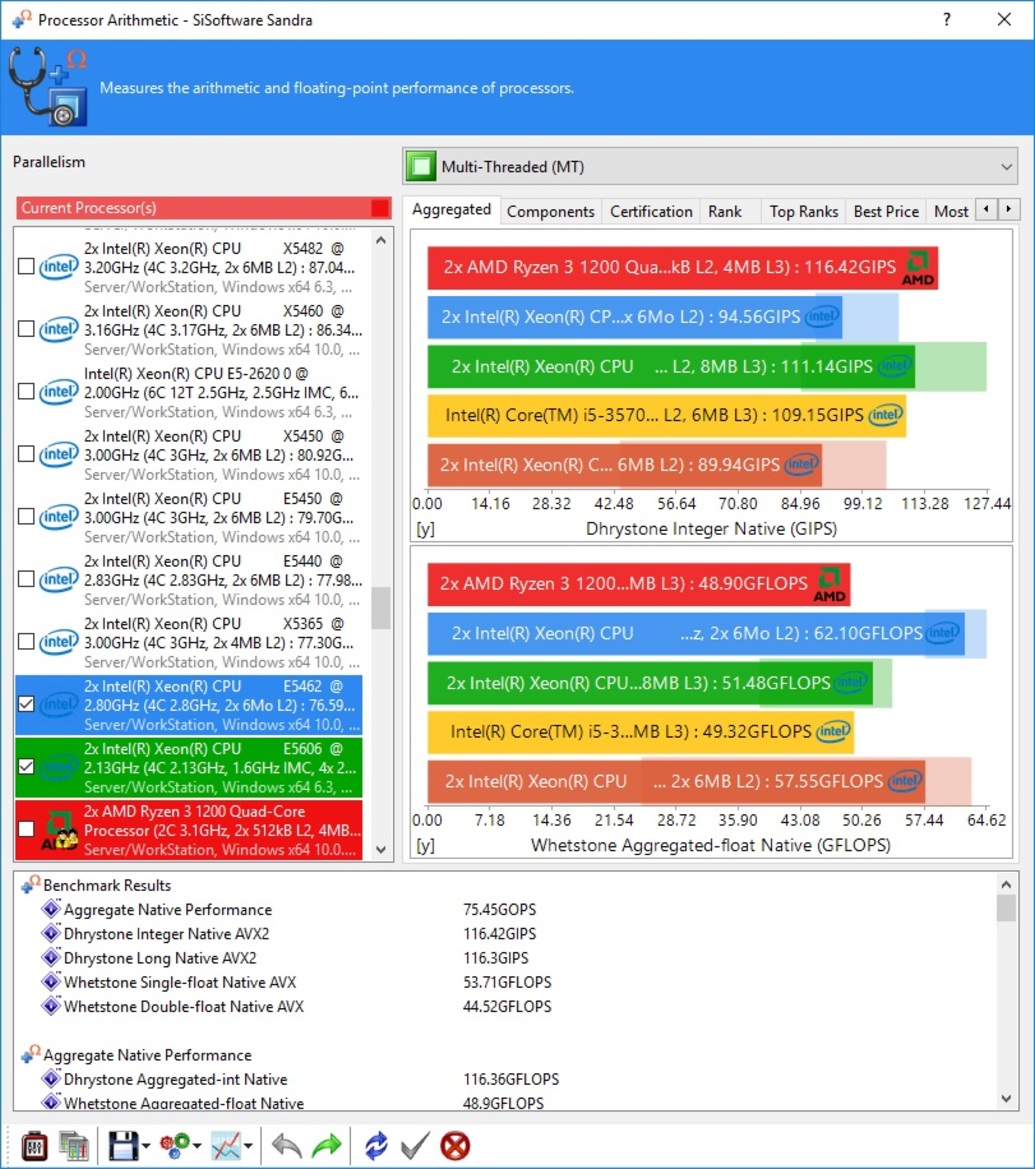Tick the Xeon E5450 checkbox
The image size is (1035, 1169).
click(x=26, y=517)
